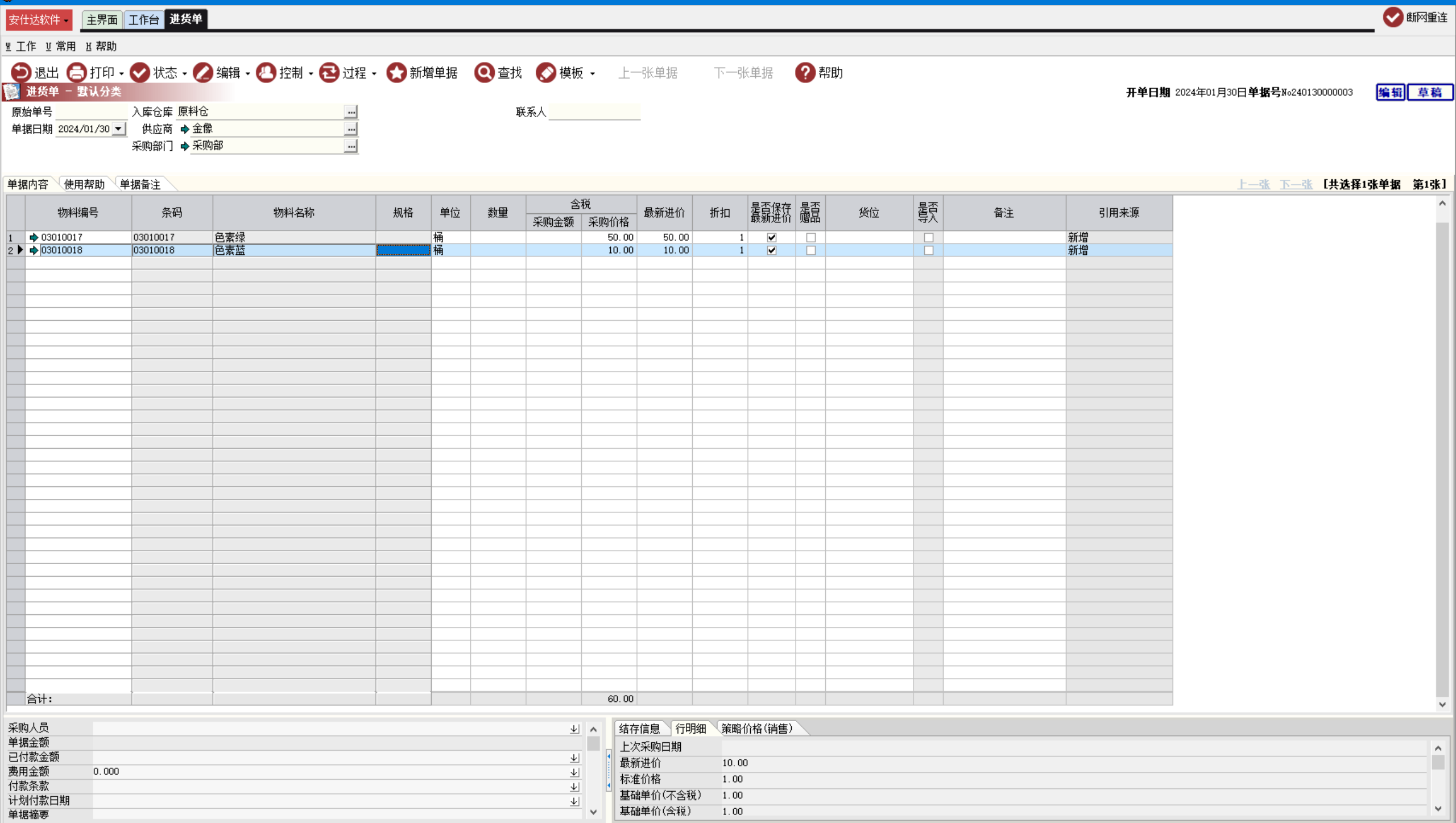The image size is (1456, 823).
Task: Click 供应商 browse ellipsis button
Action: click(351, 129)
